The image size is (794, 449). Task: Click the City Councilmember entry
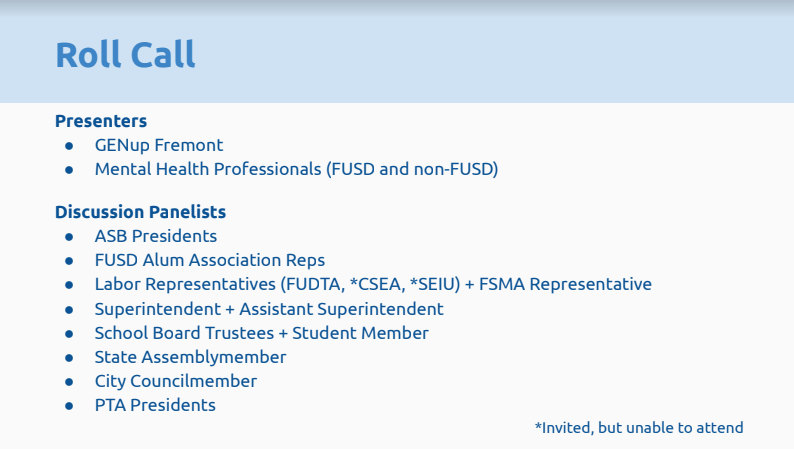point(176,381)
